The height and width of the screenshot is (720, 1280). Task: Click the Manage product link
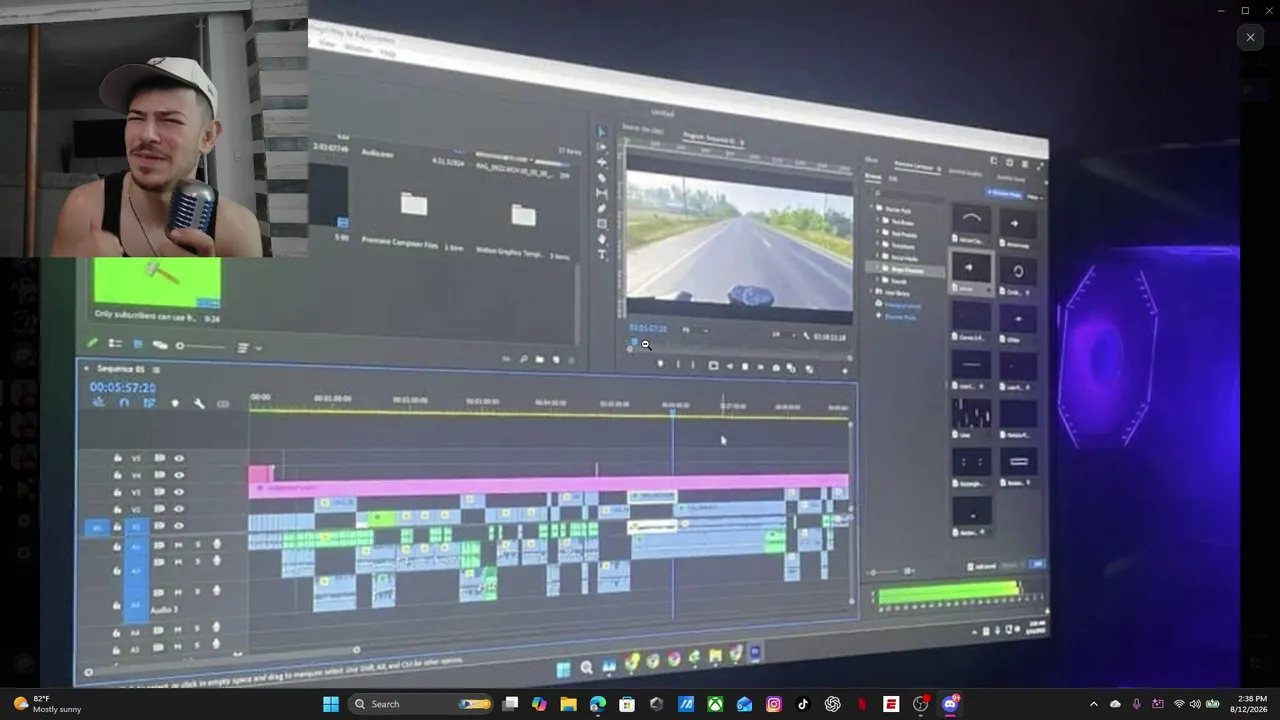click(x=902, y=305)
